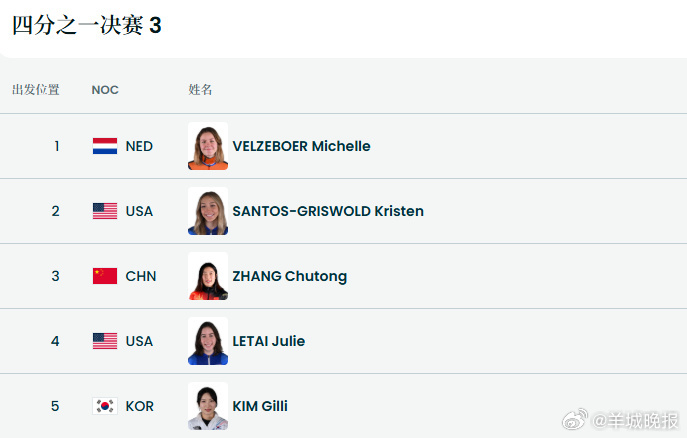Click the name VELZEBOER Michelle
This screenshot has width=687, height=438.
301,146
